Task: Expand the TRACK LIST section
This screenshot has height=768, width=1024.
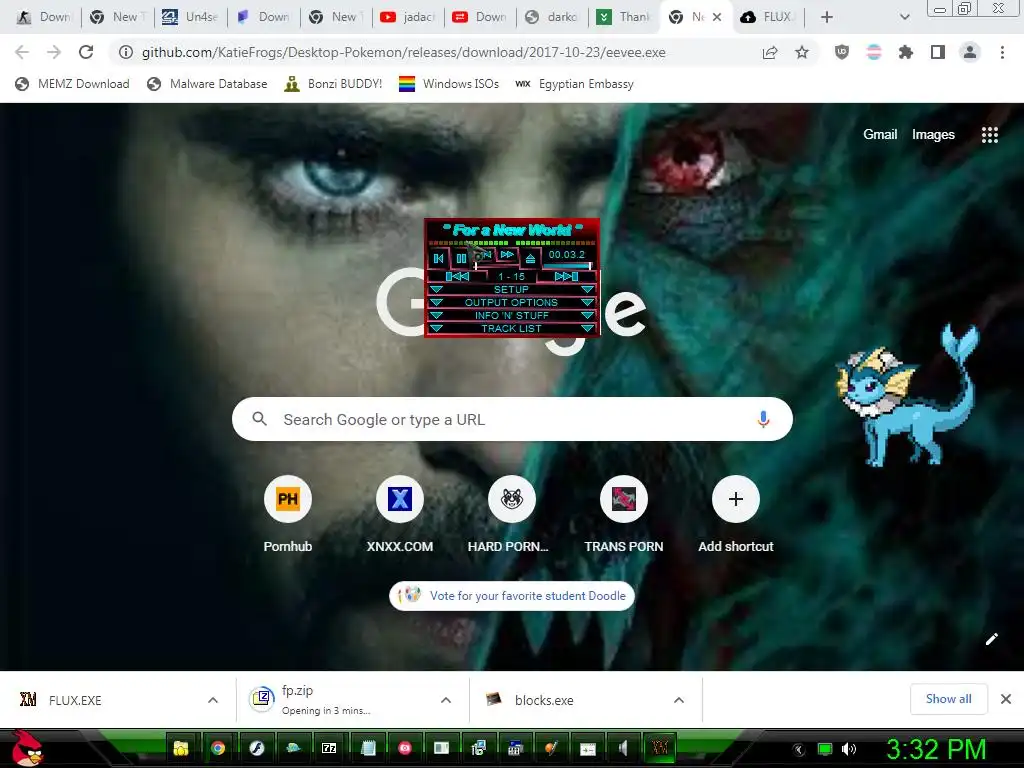Action: 511,328
